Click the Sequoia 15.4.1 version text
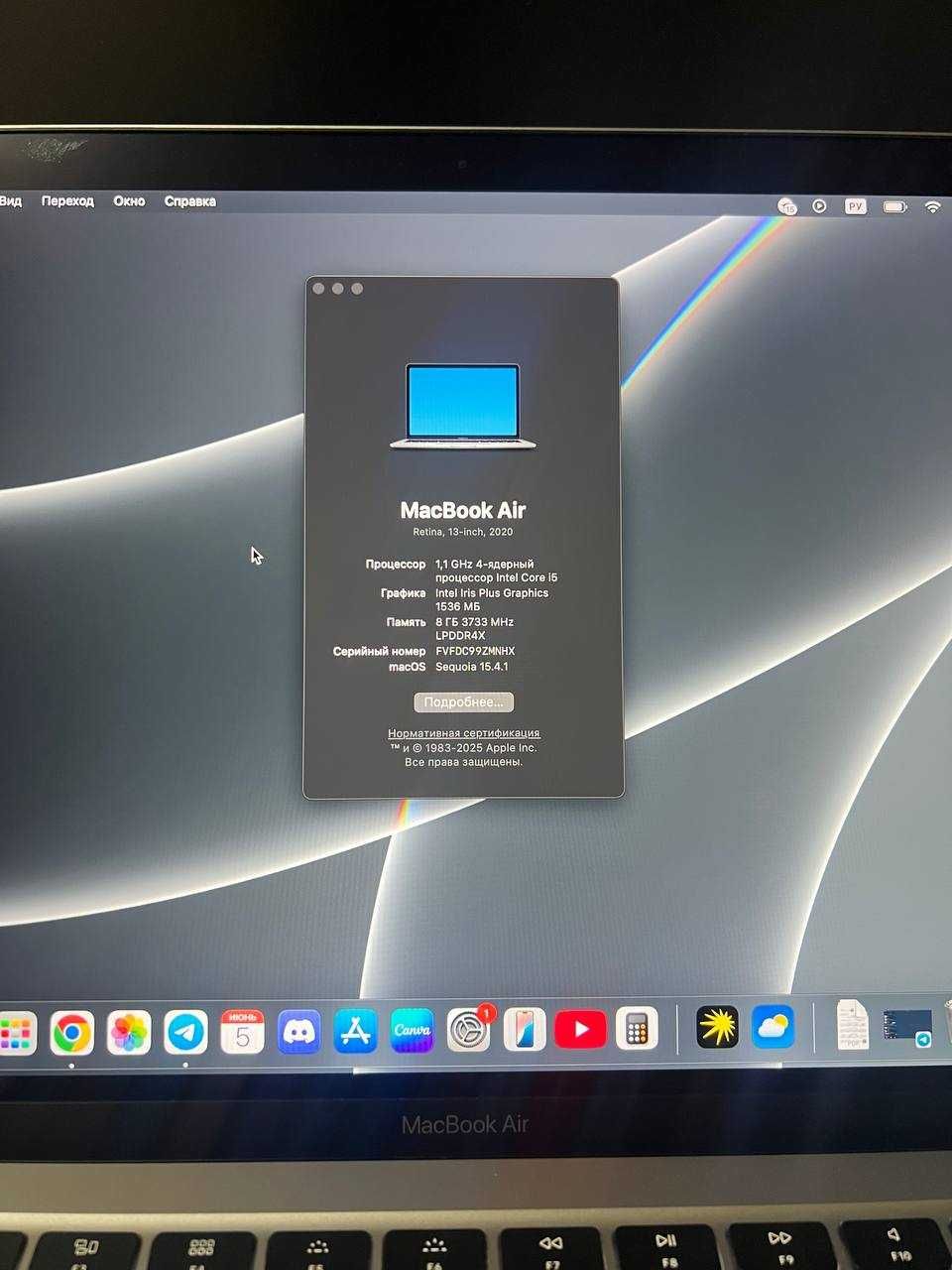Viewport: 952px width, 1270px height. [472, 667]
